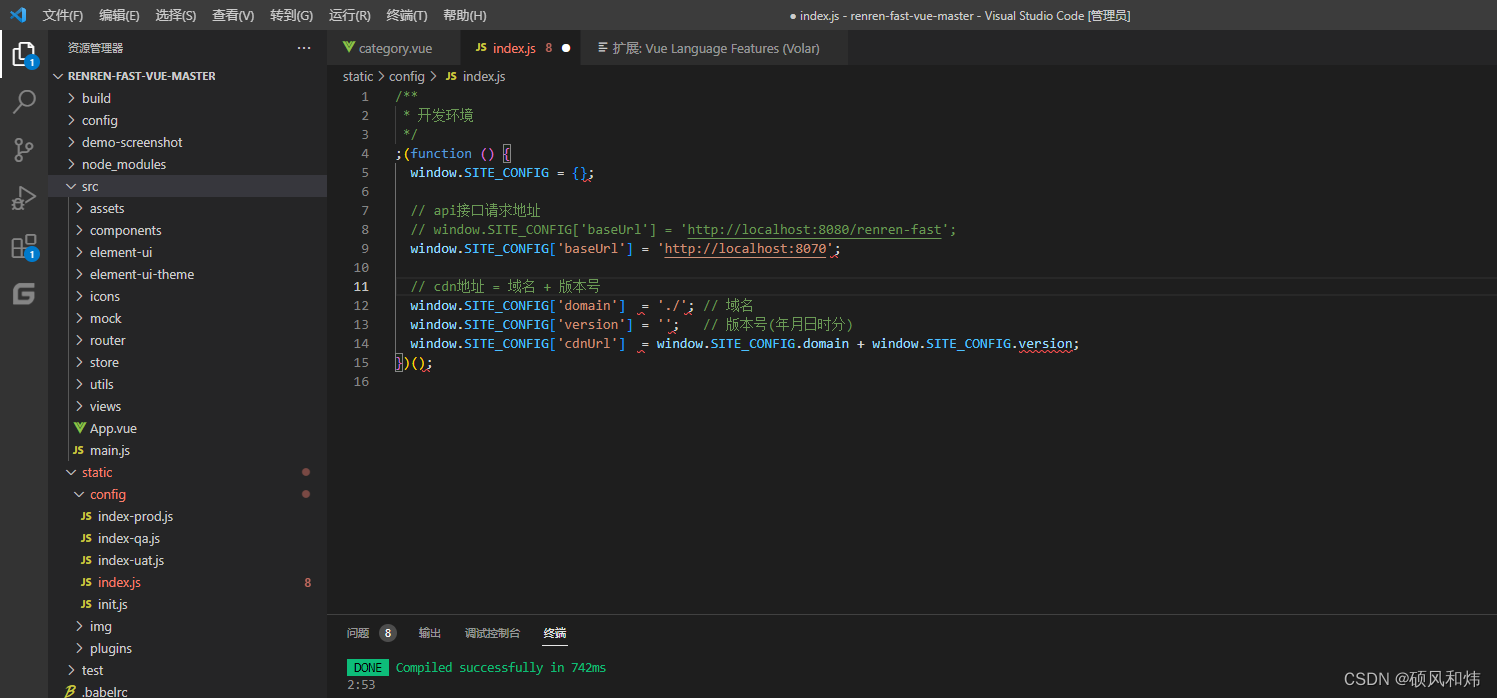Collapse RENREN-FAST-VUE-MASTER root folder
The width and height of the screenshot is (1497, 698).
[187, 76]
